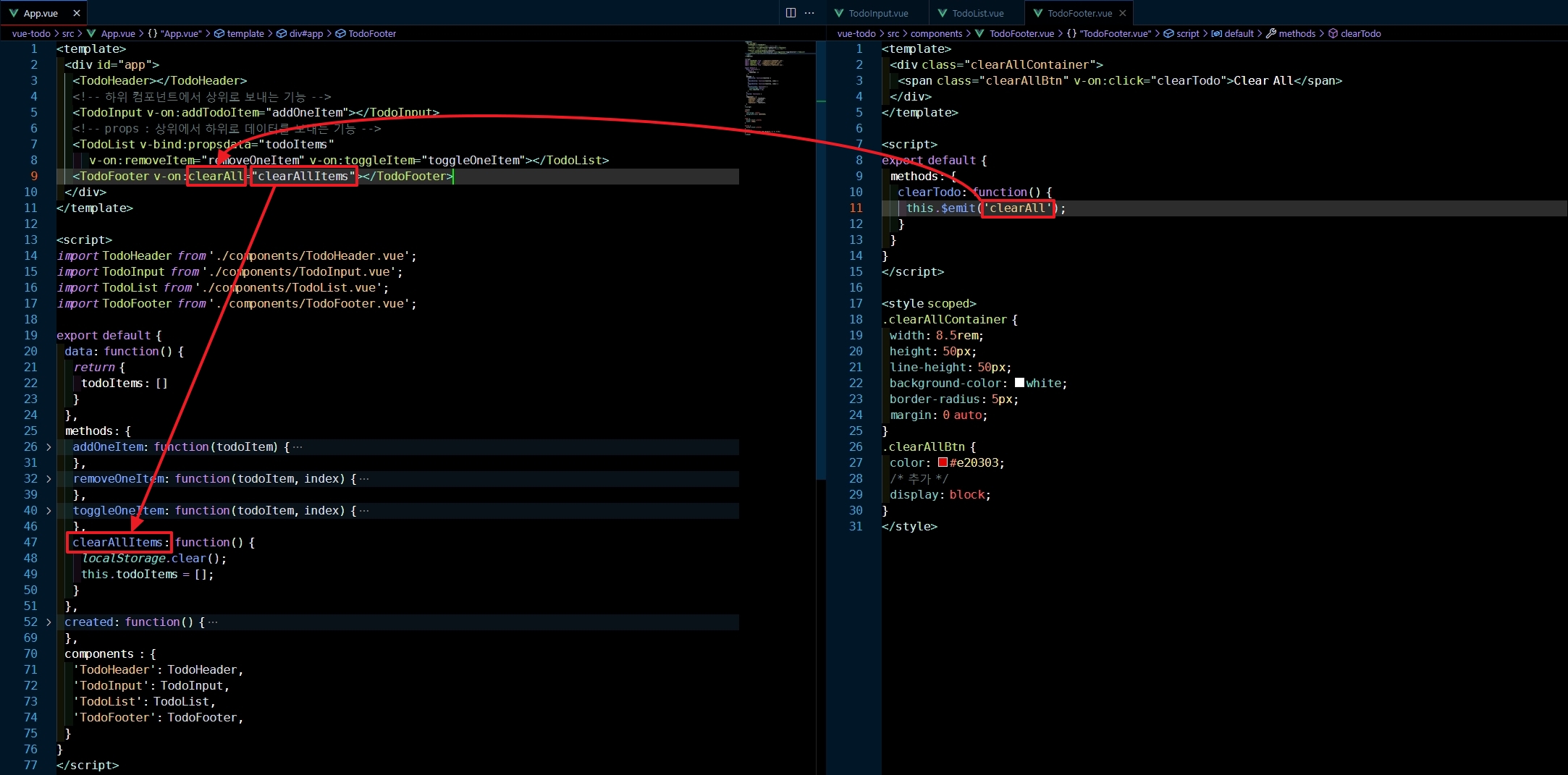Expand the folded created function
1568x775 pixels.
click(49, 622)
